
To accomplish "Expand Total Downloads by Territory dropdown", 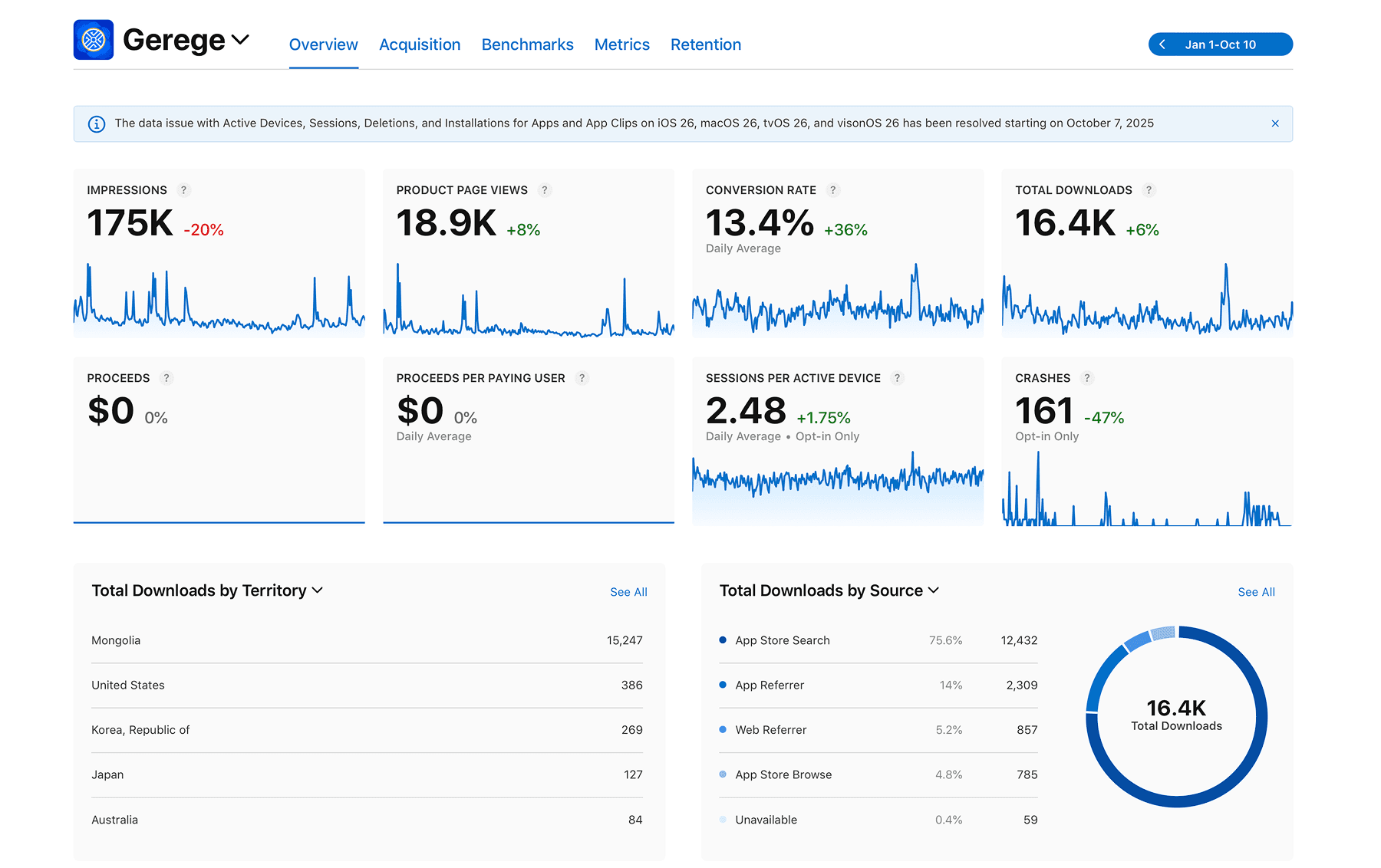I will point(318,590).
